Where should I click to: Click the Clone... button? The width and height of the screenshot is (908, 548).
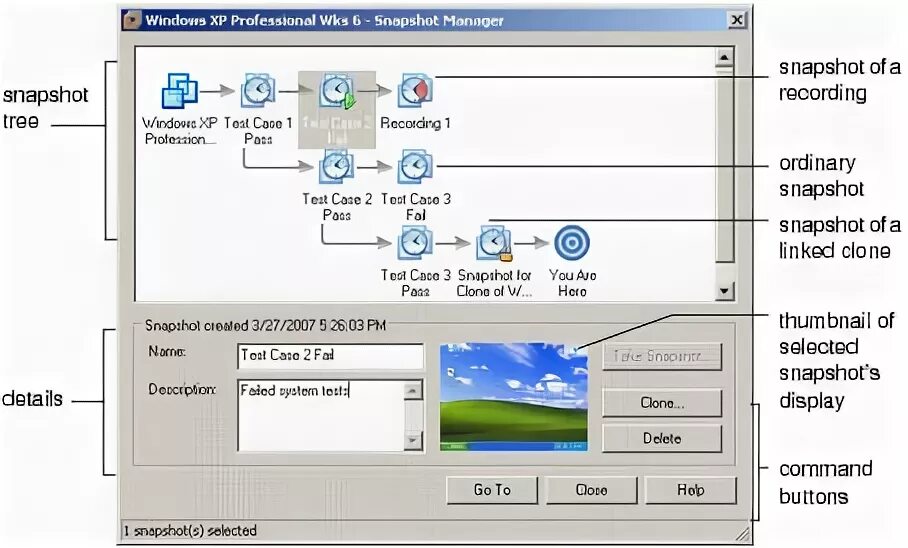pyautogui.click(x=662, y=403)
